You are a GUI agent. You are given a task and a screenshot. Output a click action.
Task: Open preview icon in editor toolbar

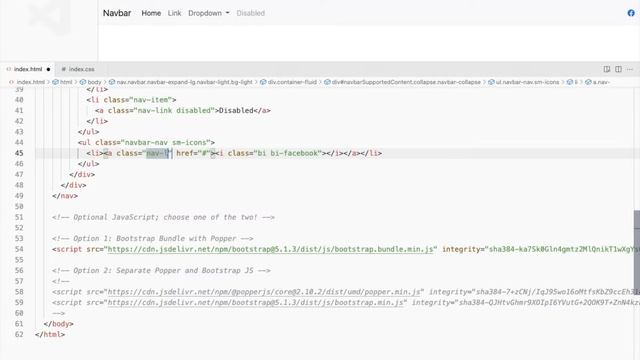point(607,69)
